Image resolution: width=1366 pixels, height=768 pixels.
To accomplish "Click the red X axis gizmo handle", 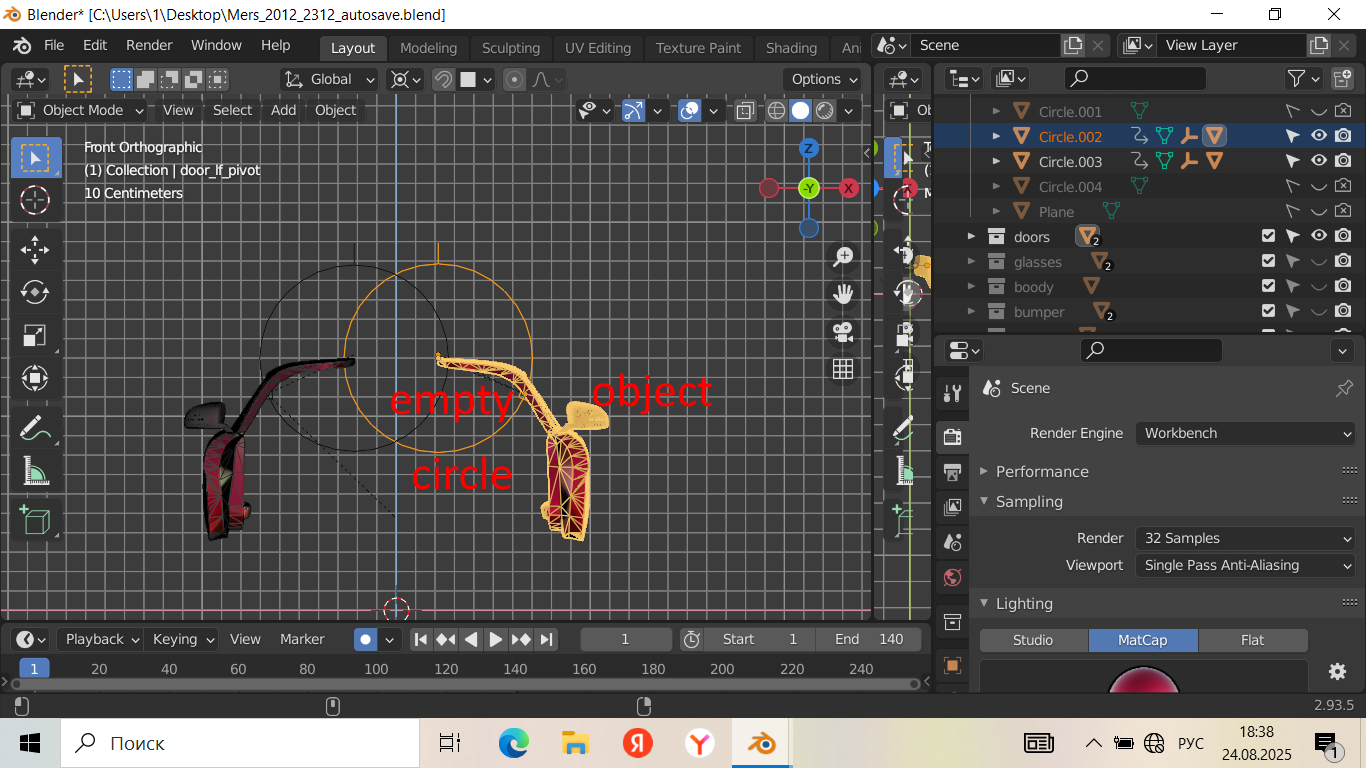I will pyautogui.click(x=849, y=188).
